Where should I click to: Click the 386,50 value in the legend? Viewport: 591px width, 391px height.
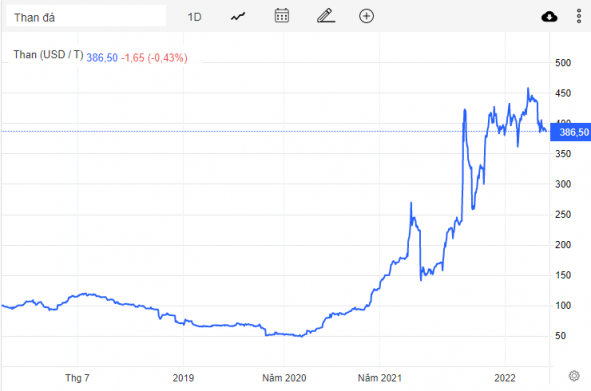click(x=102, y=58)
